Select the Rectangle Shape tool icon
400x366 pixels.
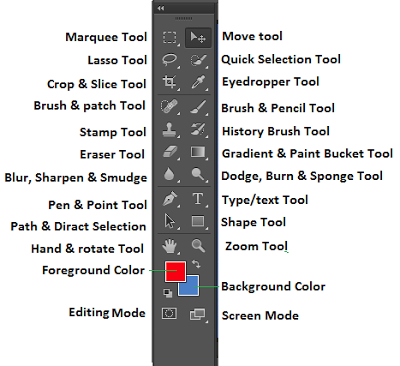pyautogui.click(x=198, y=221)
